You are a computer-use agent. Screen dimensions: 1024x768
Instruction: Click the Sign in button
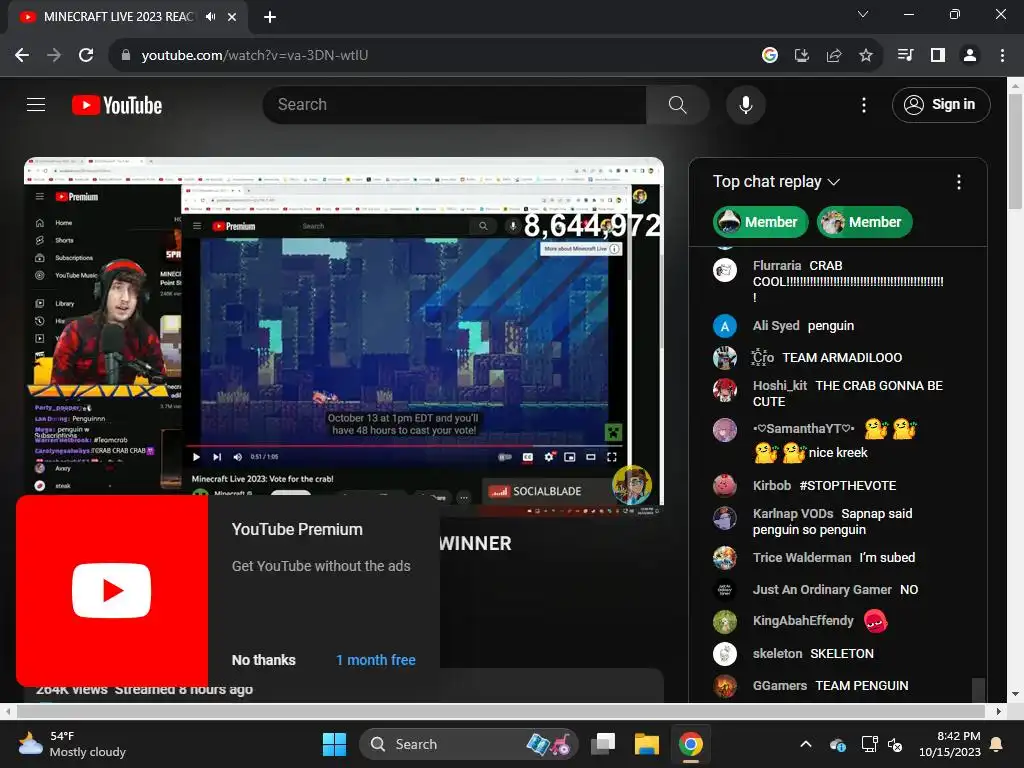(940, 104)
